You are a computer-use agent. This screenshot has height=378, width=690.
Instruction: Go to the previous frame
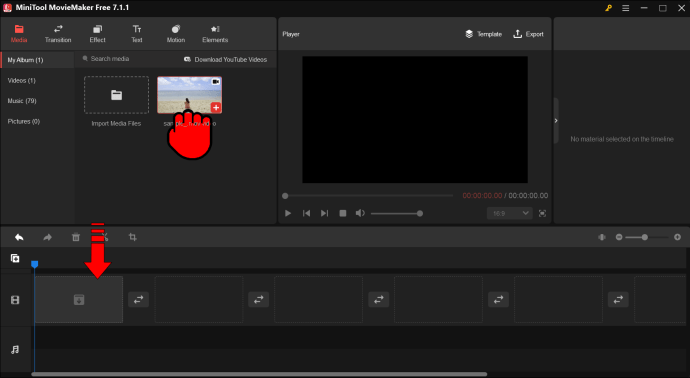tap(306, 213)
